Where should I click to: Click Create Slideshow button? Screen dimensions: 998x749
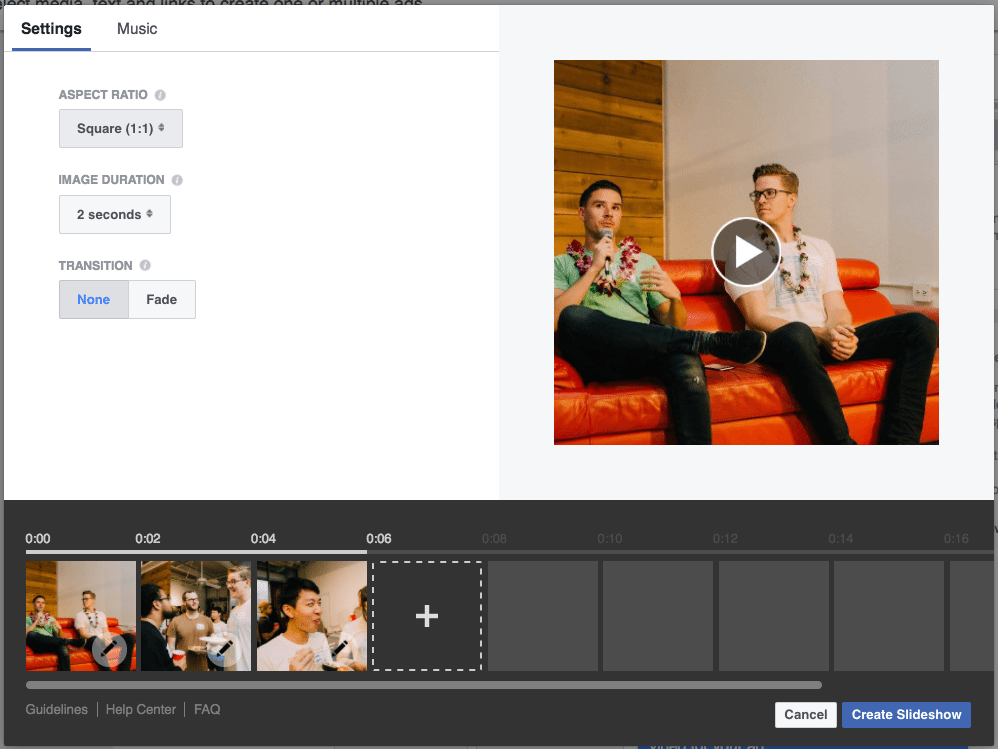(906, 715)
